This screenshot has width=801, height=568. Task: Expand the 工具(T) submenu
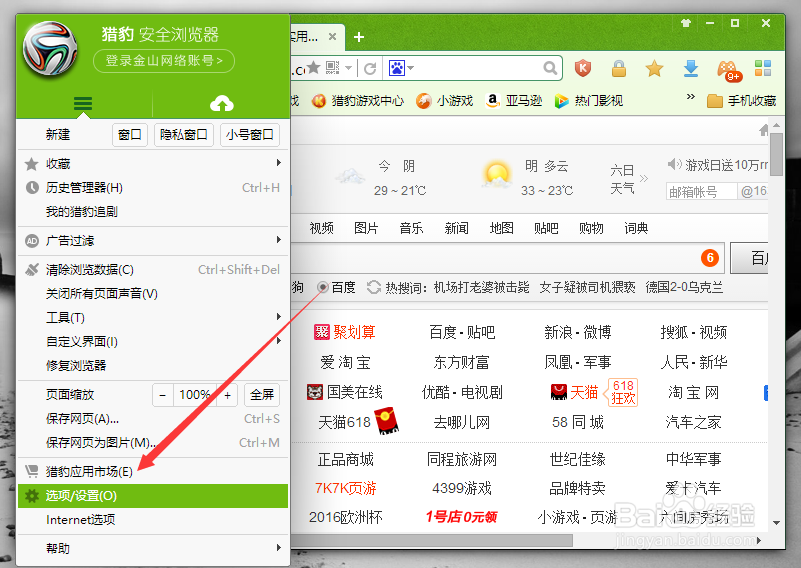point(278,317)
